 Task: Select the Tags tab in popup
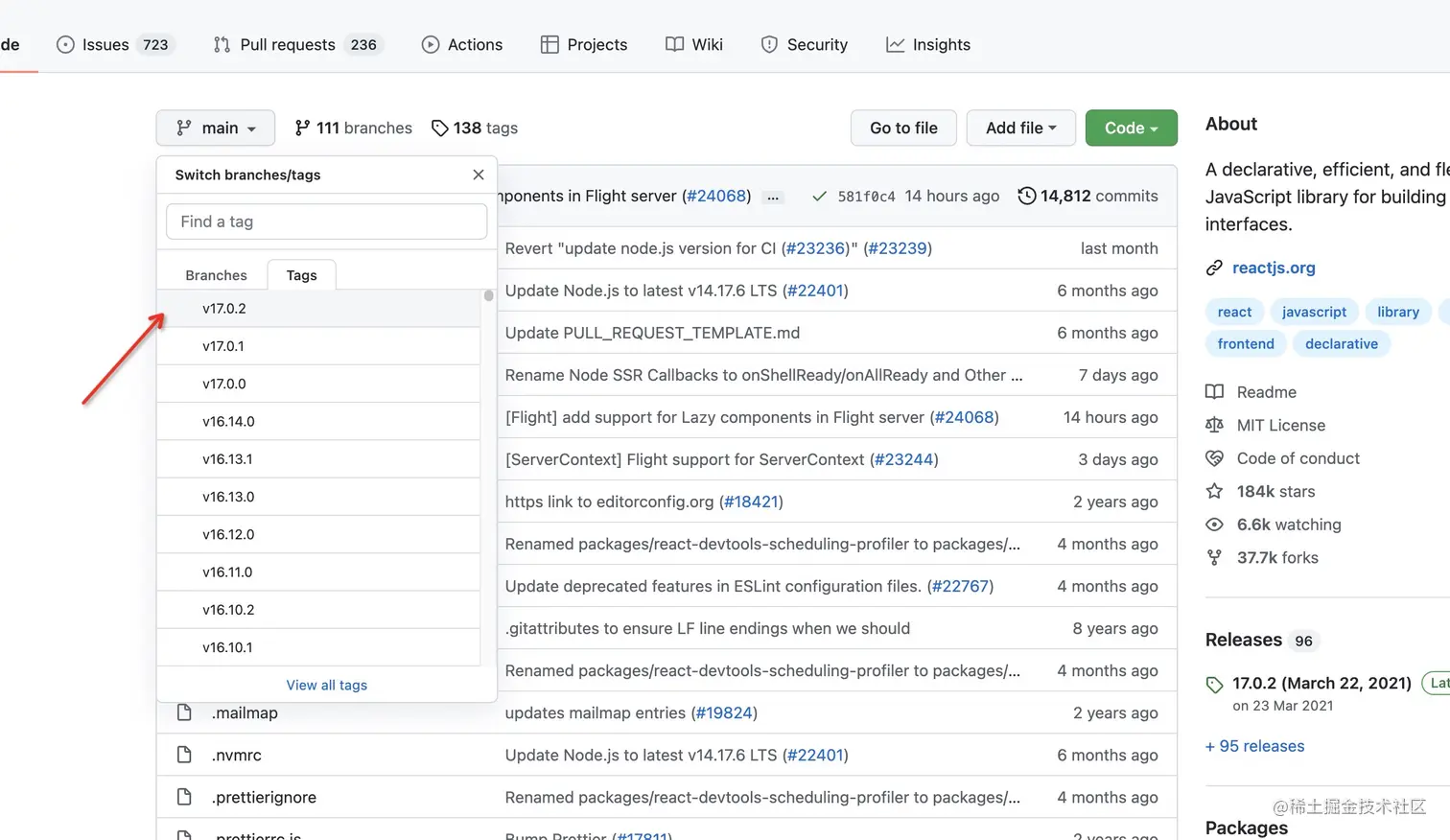[301, 275]
